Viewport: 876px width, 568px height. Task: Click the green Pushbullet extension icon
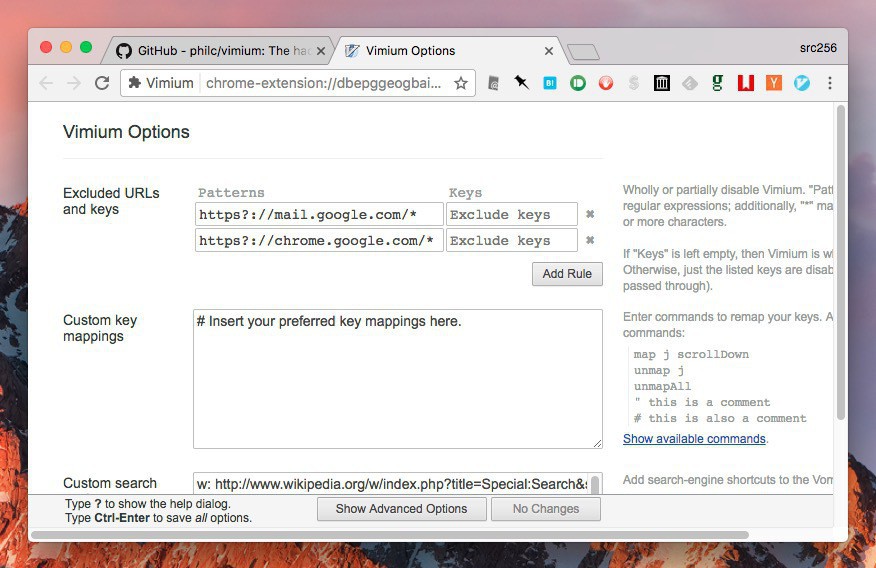point(578,83)
